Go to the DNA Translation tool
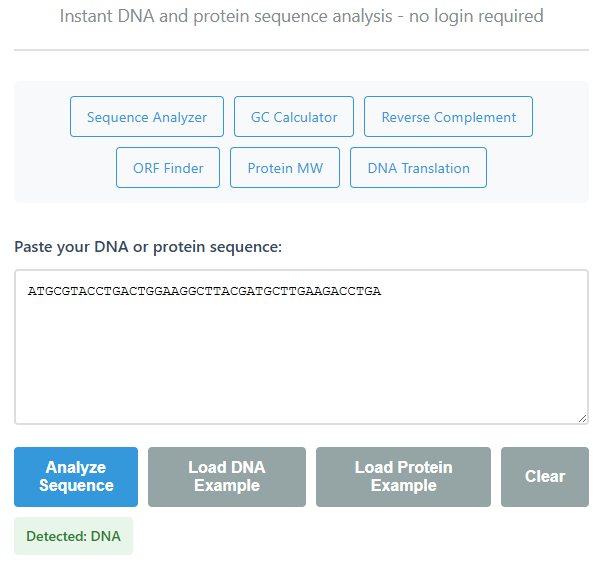Viewport: 601px width, 563px height. [418, 168]
